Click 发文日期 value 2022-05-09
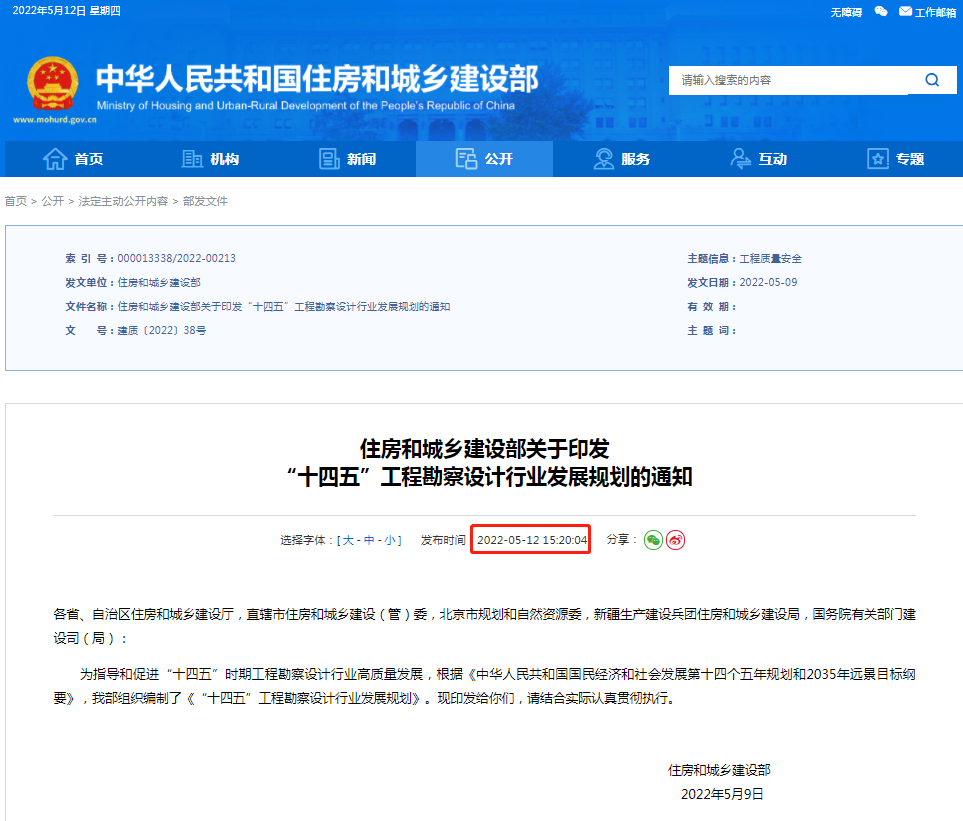 768,282
